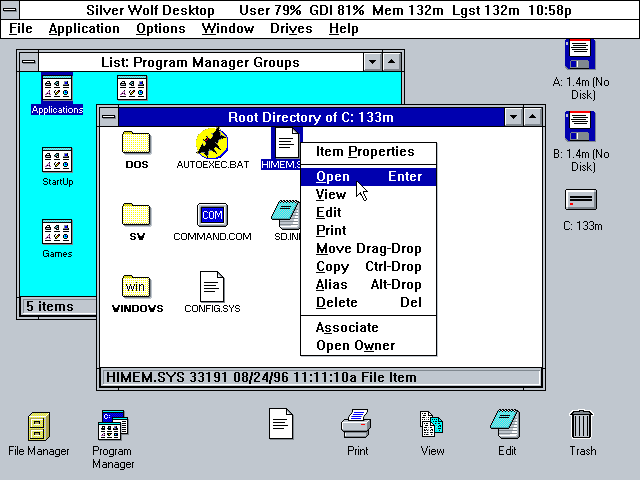Viewport: 640px width, 480px height.
Task: Select the unlabeled group icon beside Applications
Action: (132, 88)
